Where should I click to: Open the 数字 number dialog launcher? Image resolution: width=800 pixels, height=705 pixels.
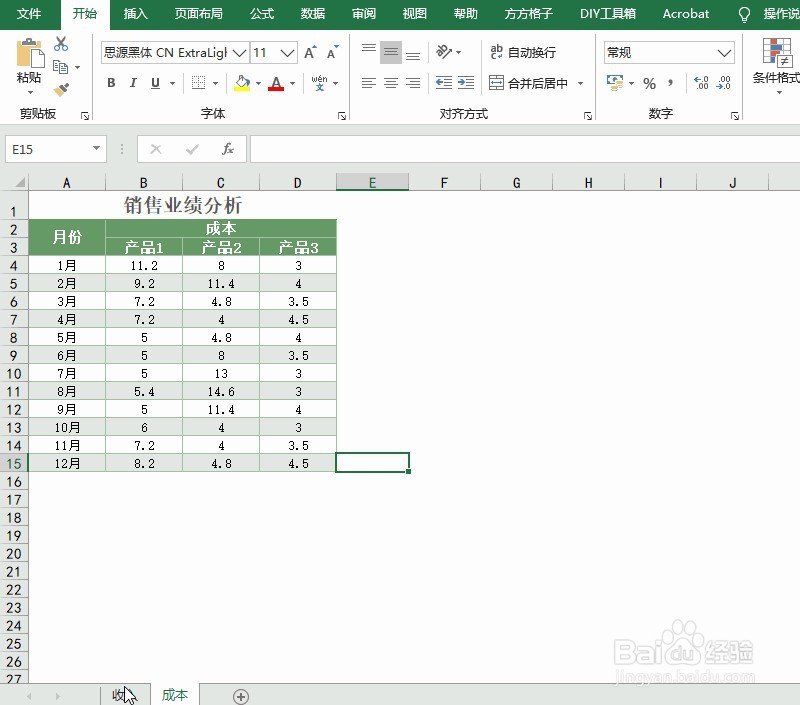[x=735, y=116]
